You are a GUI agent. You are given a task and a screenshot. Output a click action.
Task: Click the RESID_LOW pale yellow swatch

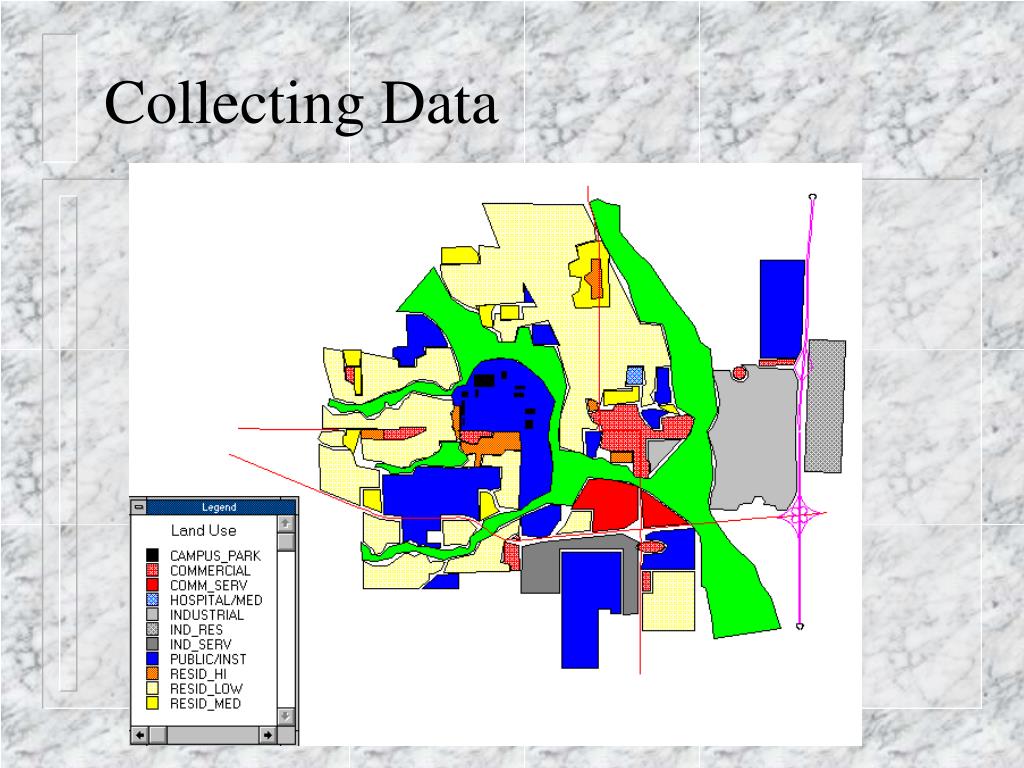click(152, 688)
